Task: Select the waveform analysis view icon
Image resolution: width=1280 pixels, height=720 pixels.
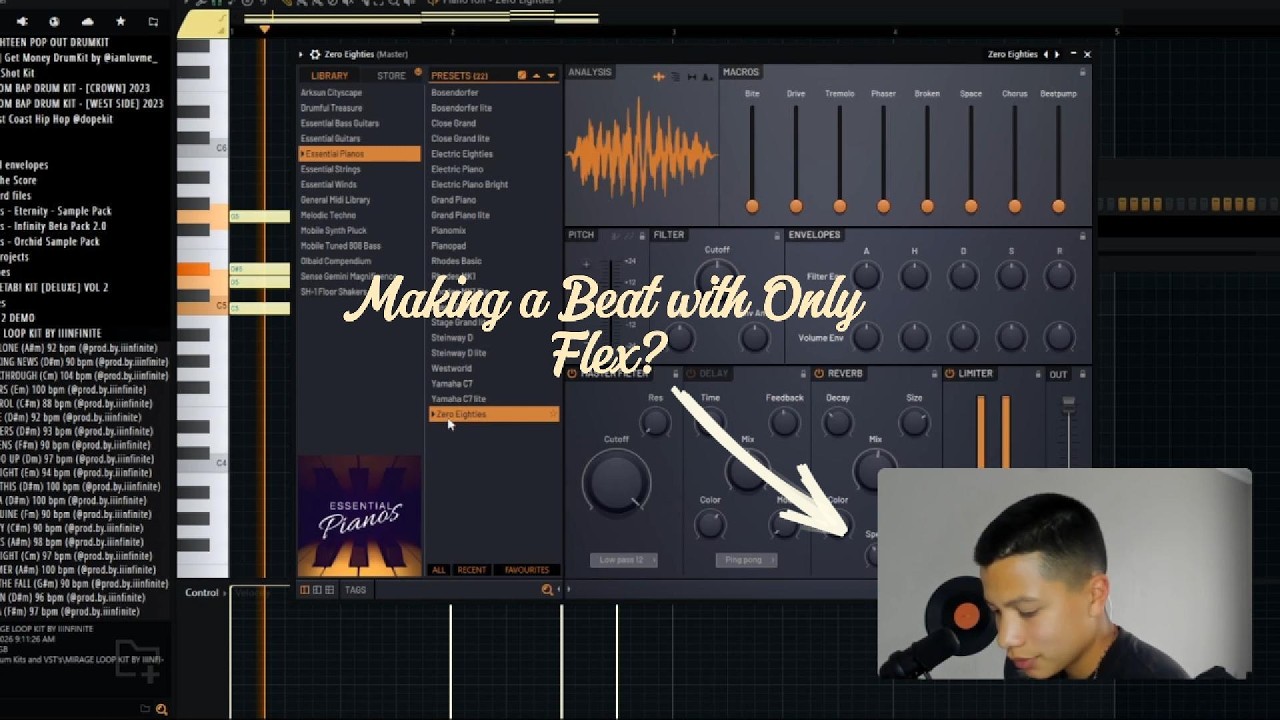Action: tap(658, 76)
